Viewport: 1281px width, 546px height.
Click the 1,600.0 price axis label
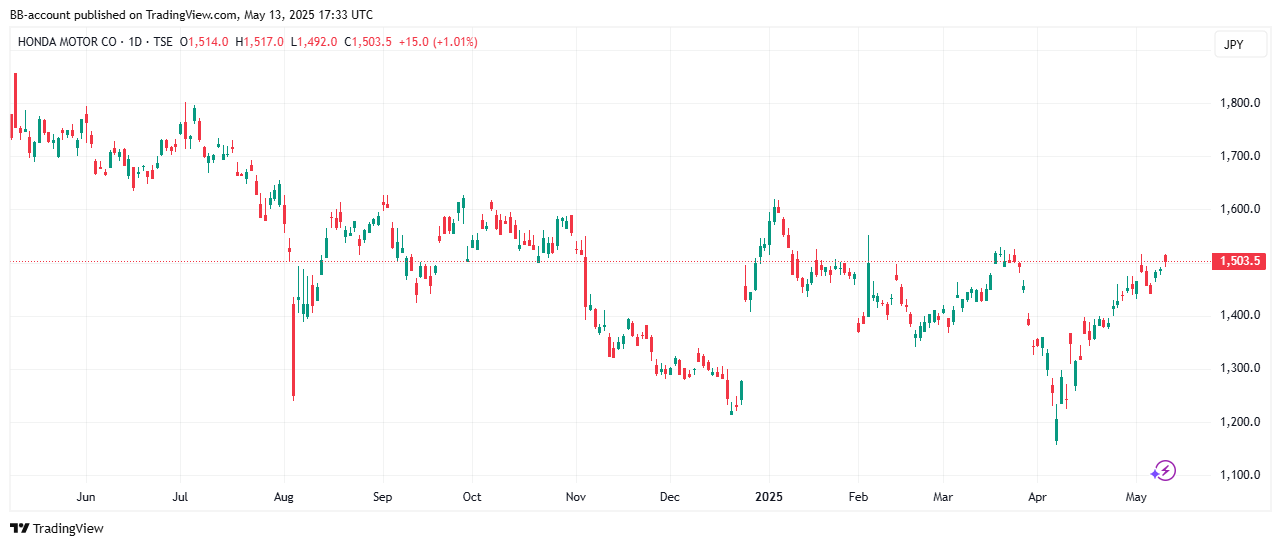[x=1239, y=209]
